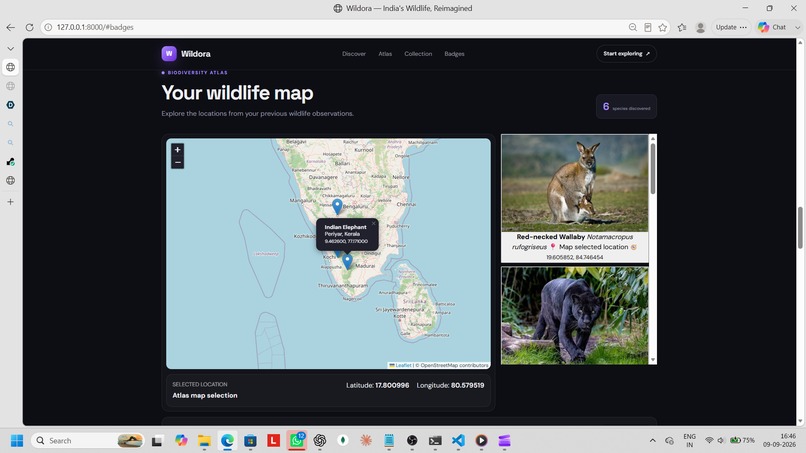This screenshot has width=806, height=453.
Task: Close the Indian Elephant map popup
Action: pyautogui.click(x=374, y=223)
